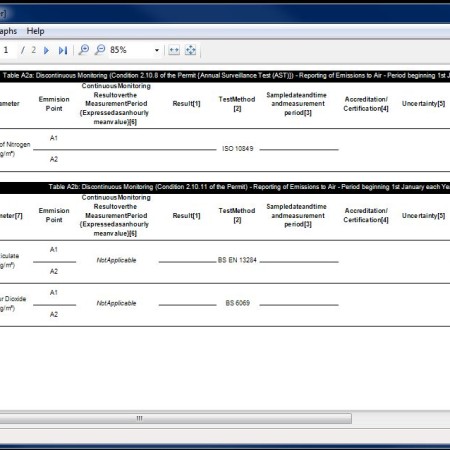Open the Help menu
This screenshot has height=450, width=450.
(x=35, y=31)
